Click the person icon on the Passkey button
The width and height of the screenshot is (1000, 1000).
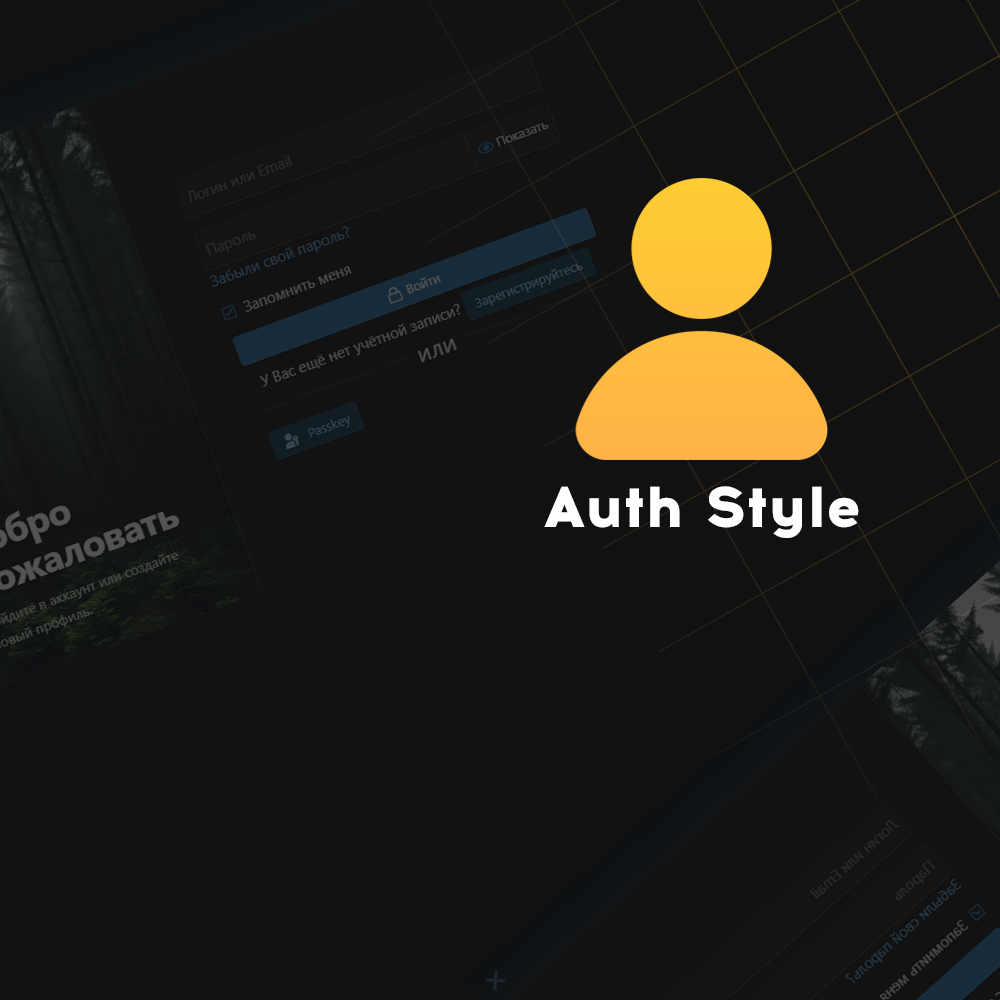pos(291,441)
